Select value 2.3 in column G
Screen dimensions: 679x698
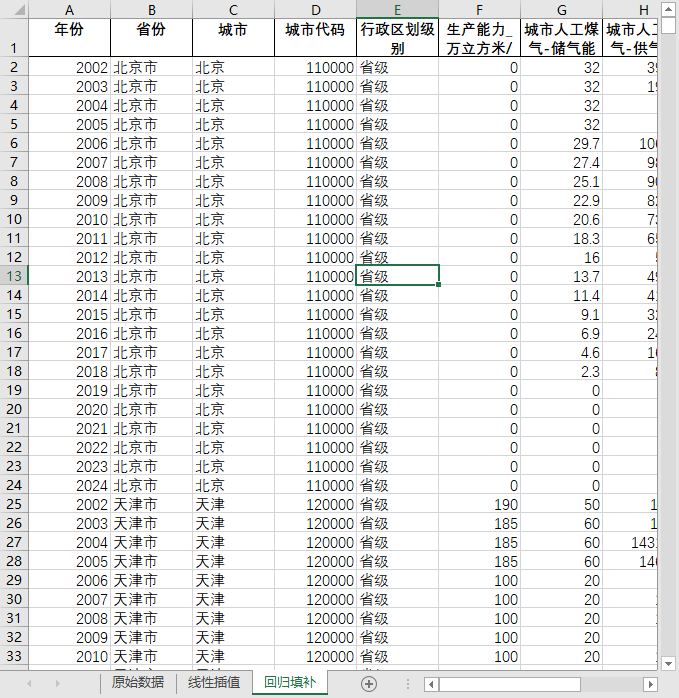[561, 371]
